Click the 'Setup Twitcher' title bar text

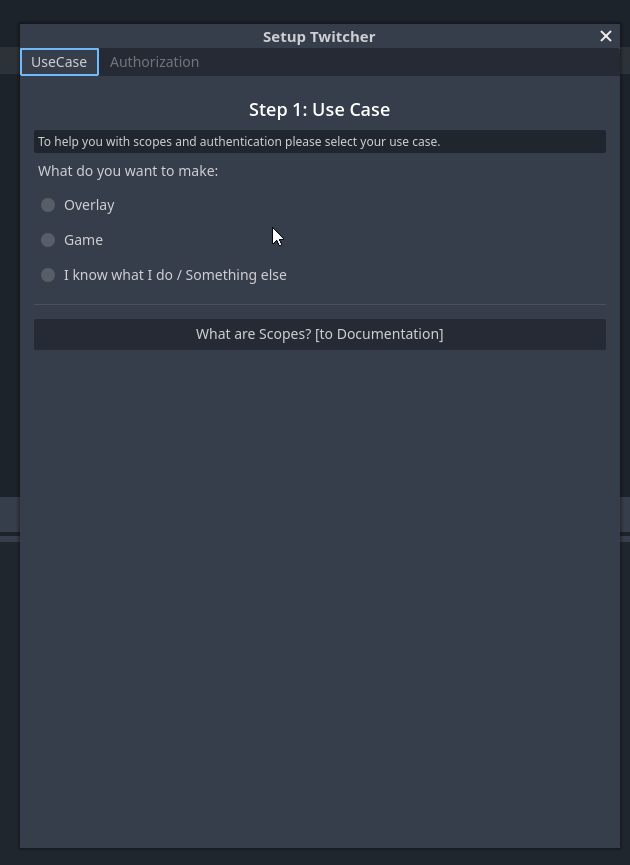click(319, 36)
